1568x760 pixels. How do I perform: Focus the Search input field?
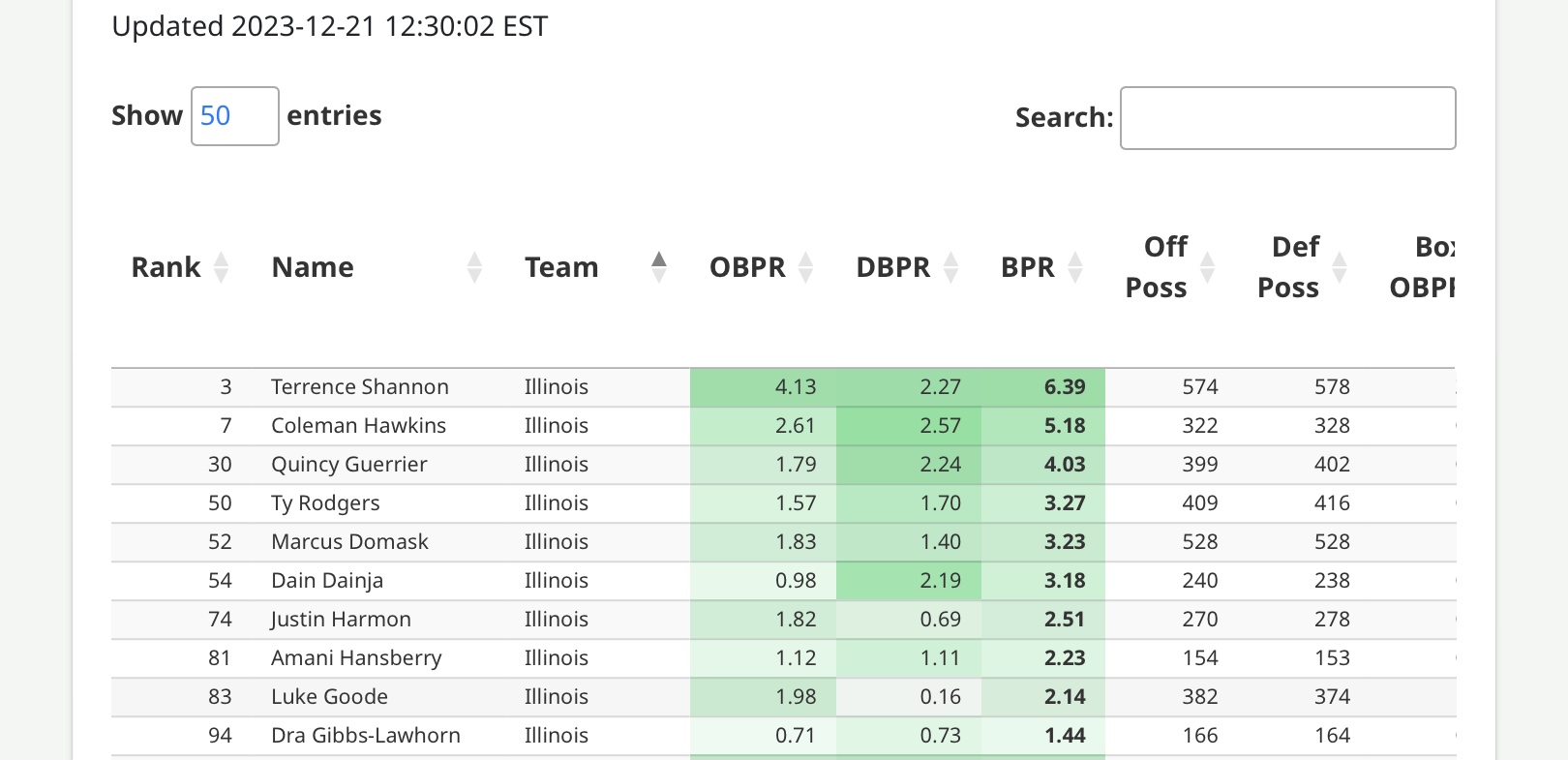pyautogui.click(x=1287, y=118)
